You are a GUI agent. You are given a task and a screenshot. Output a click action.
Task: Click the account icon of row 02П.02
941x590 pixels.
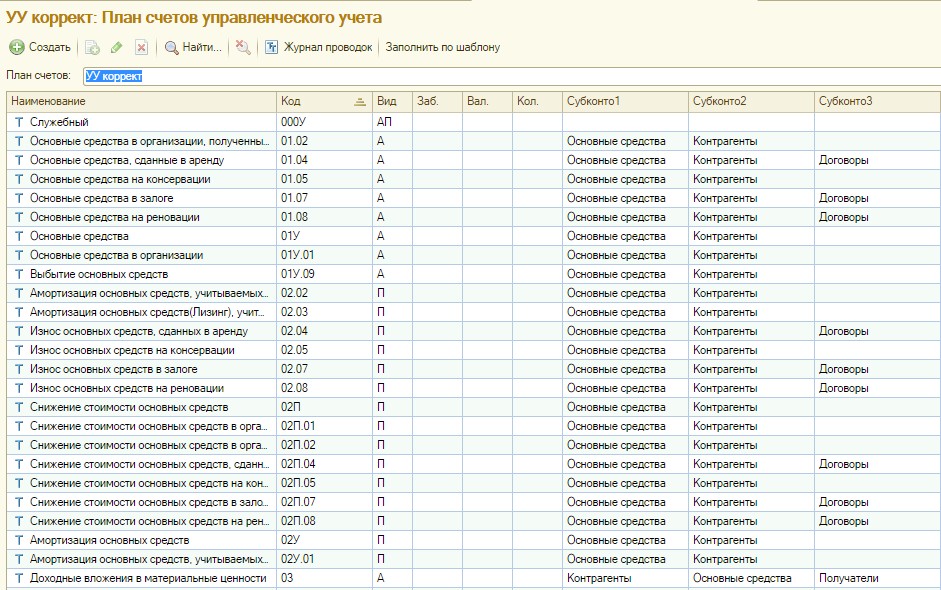pyautogui.click(x=19, y=445)
